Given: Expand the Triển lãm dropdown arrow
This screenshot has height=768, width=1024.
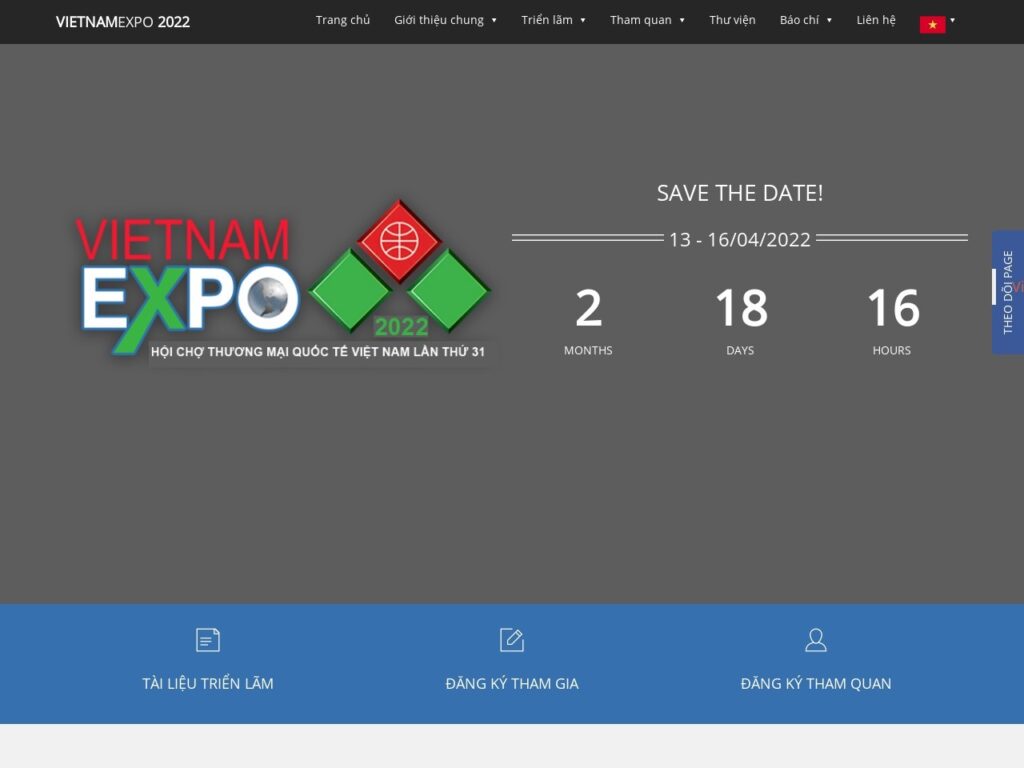Looking at the screenshot, I should click(583, 20).
